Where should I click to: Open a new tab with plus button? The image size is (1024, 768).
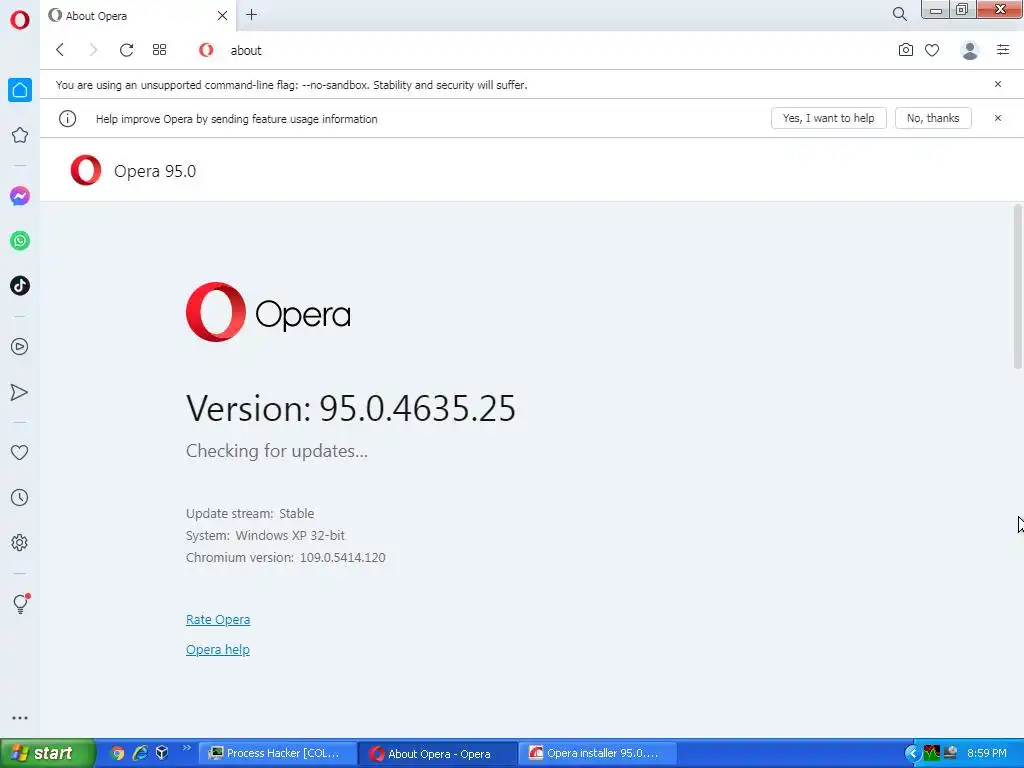pyautogui.click(x=251, y=14)
